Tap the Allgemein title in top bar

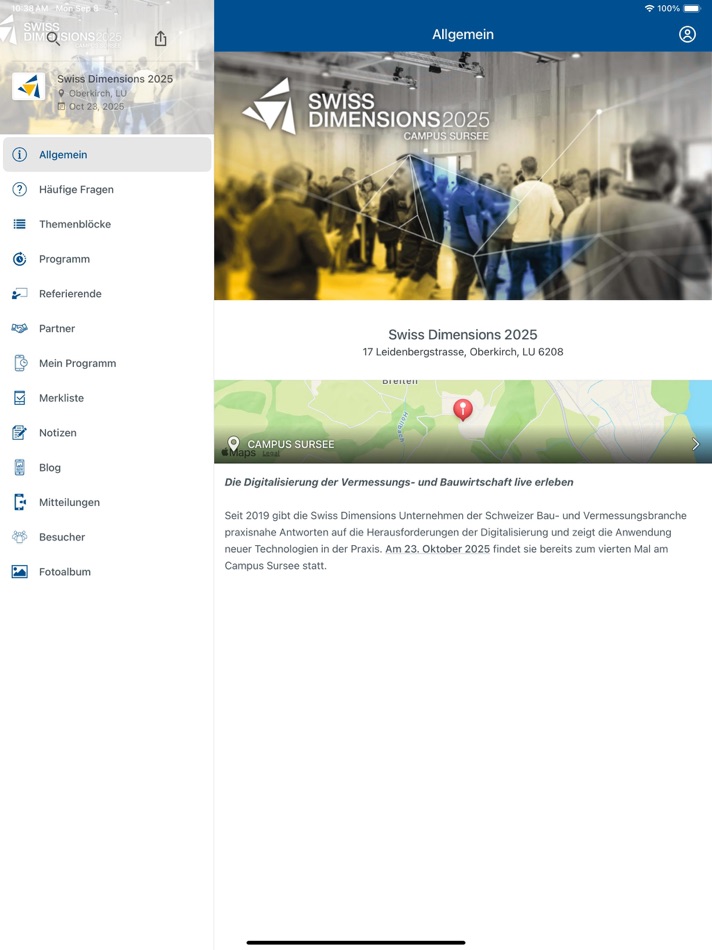click(x=463, y=35)
